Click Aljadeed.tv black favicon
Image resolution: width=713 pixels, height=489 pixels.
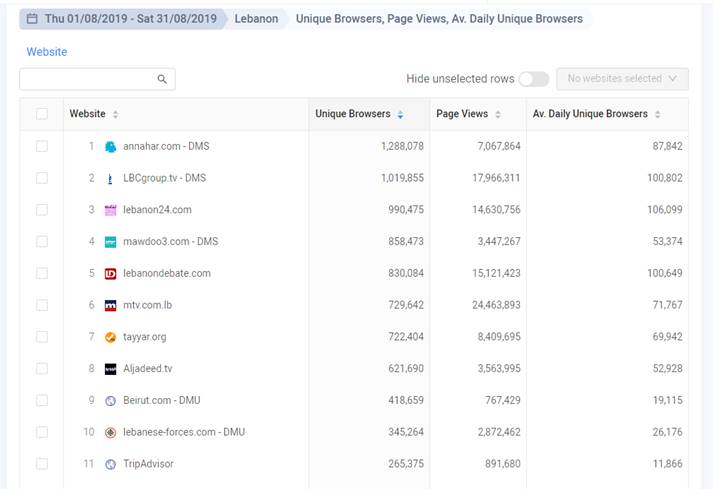110,369
